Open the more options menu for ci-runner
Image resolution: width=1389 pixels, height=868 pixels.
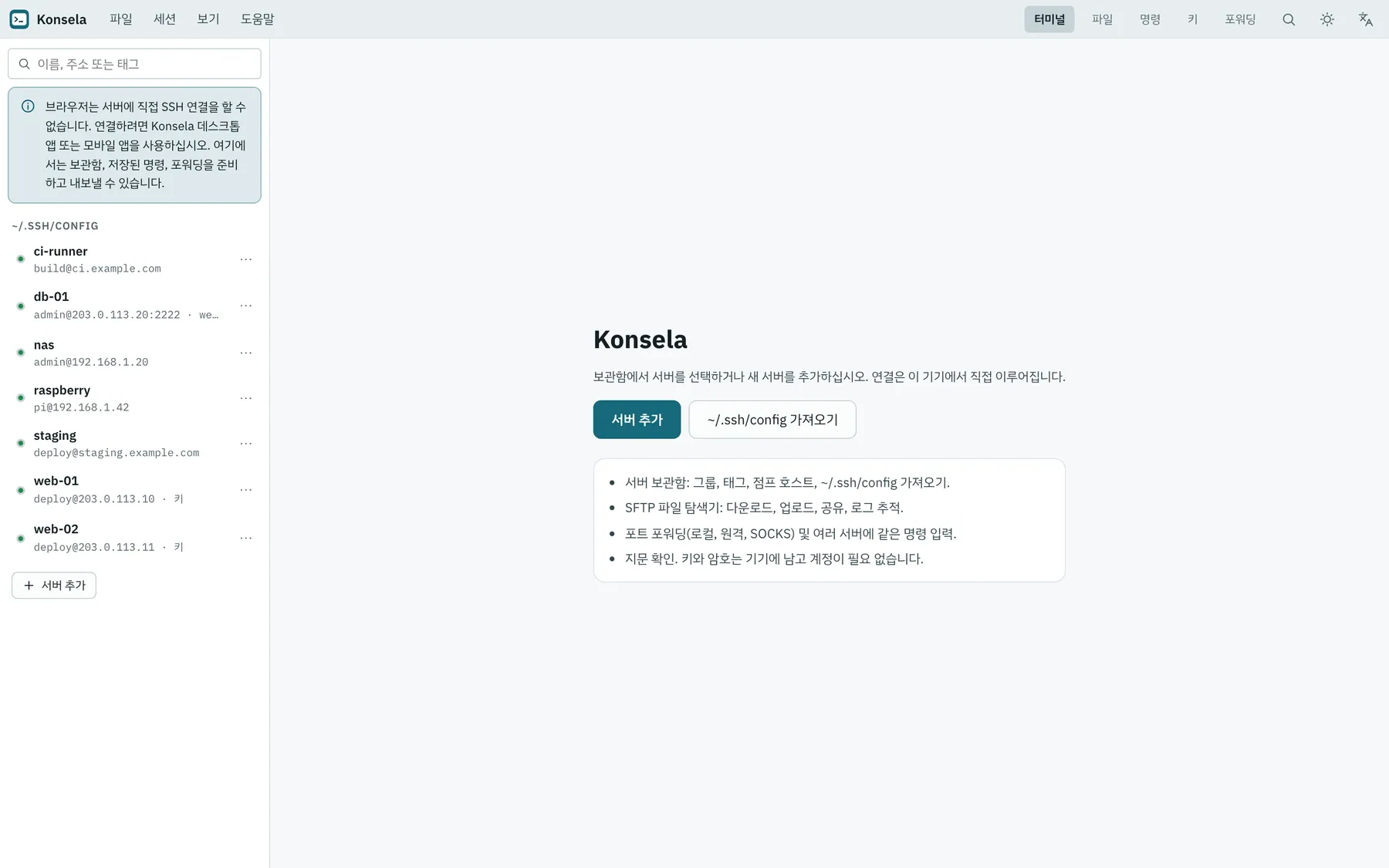tap(246, 259)
